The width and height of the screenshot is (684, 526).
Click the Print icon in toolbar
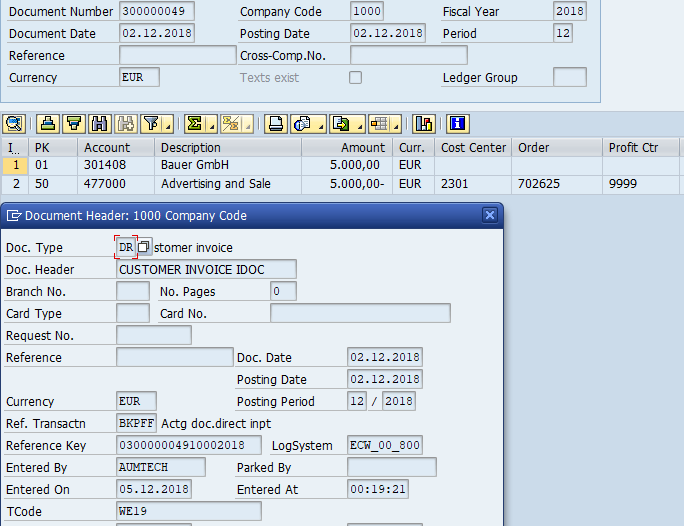[x=276, y=124]
